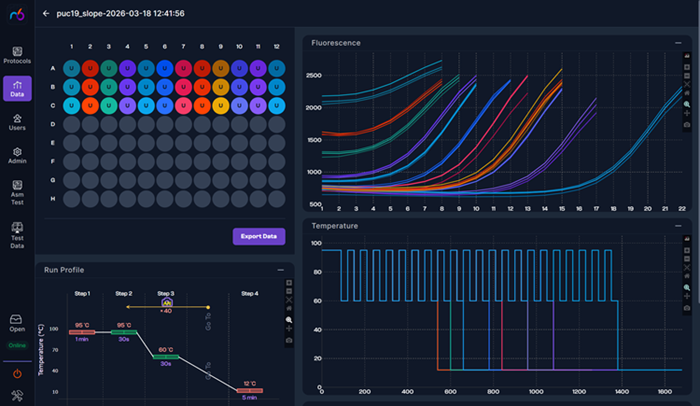Screen dimensions: 700x406
Task: Open the tools wrench icon in sidebar
Action: tap(17, 395)
